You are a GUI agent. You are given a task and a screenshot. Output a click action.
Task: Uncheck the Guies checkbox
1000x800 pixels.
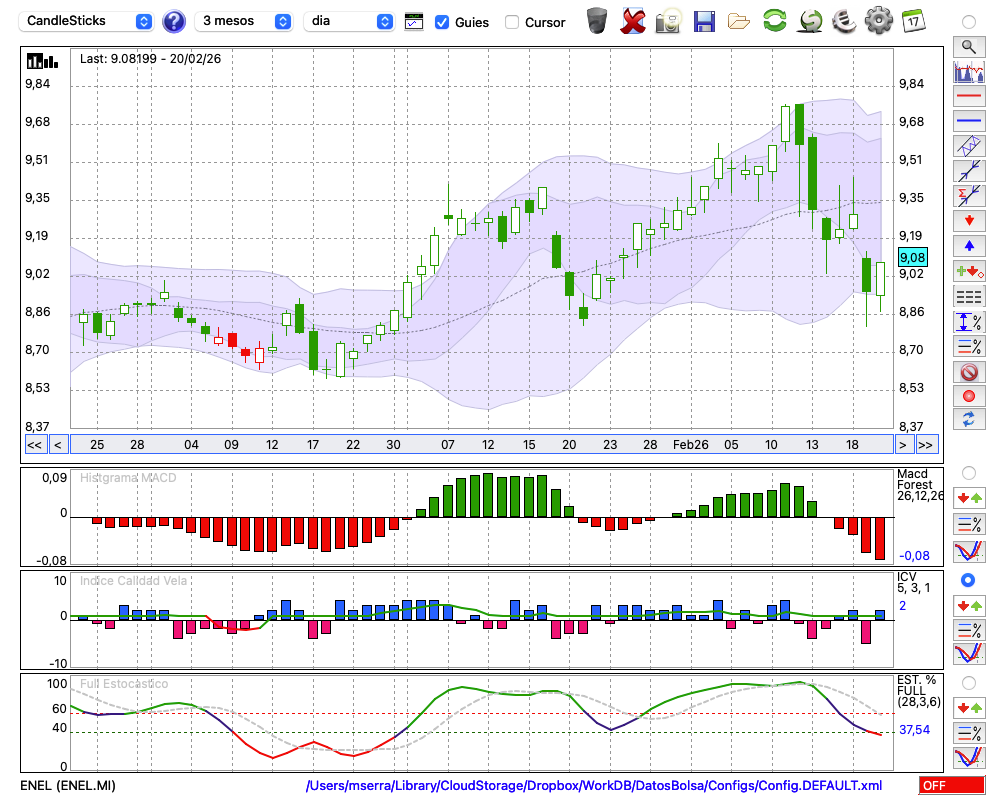tap(442, 22)
